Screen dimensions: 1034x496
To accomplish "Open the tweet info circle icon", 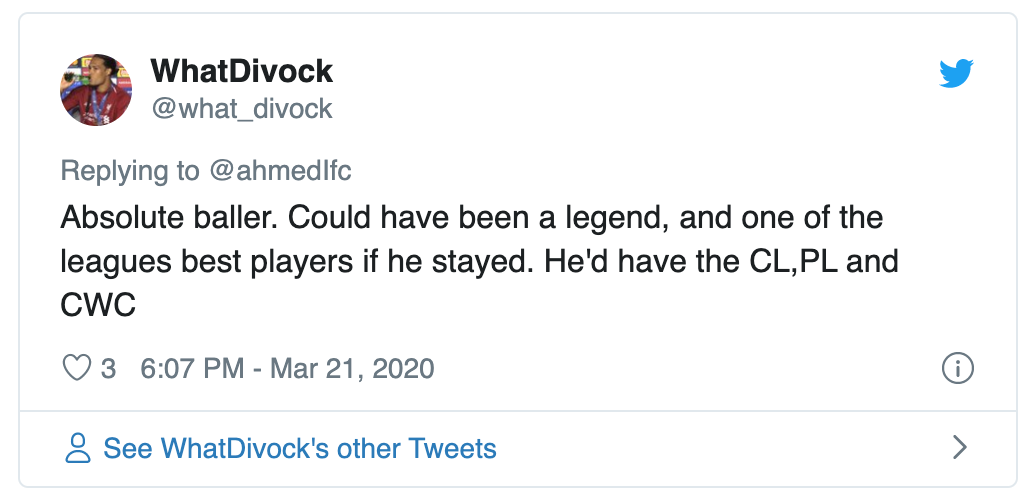I will click(958, 369).
